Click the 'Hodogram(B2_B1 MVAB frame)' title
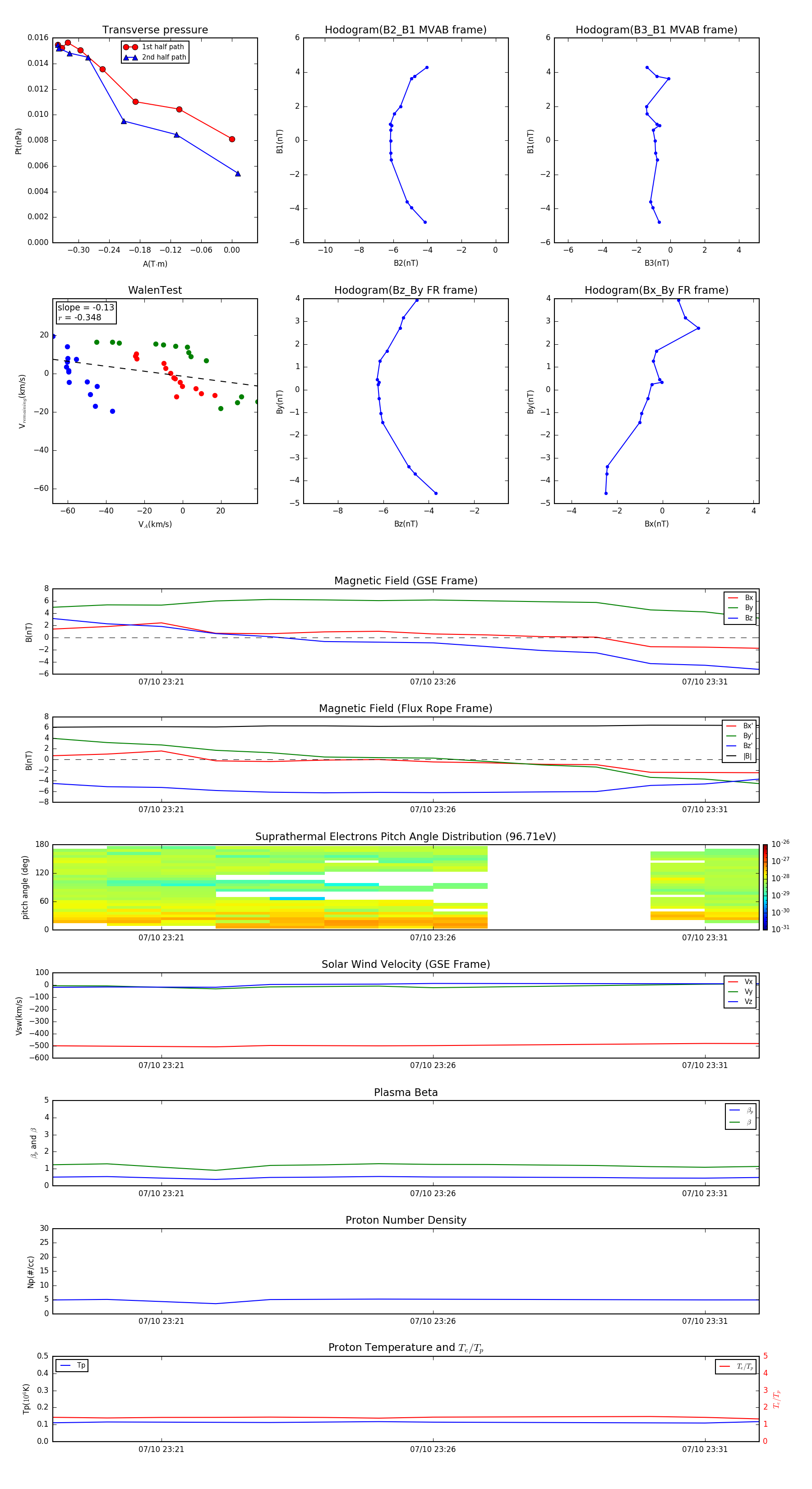 coord(406,29)
